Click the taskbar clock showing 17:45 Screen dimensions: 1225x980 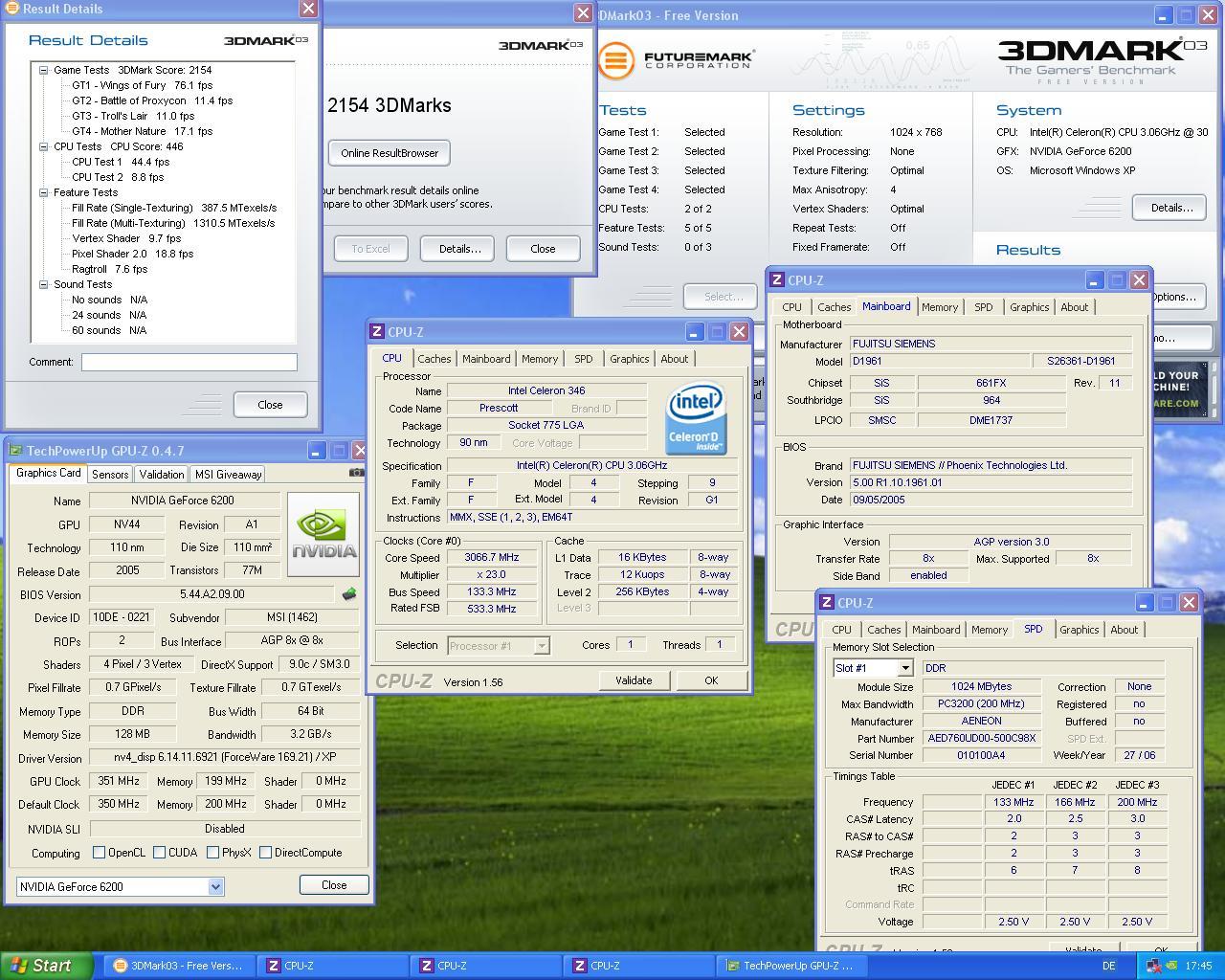click(x=1198, y=966)
